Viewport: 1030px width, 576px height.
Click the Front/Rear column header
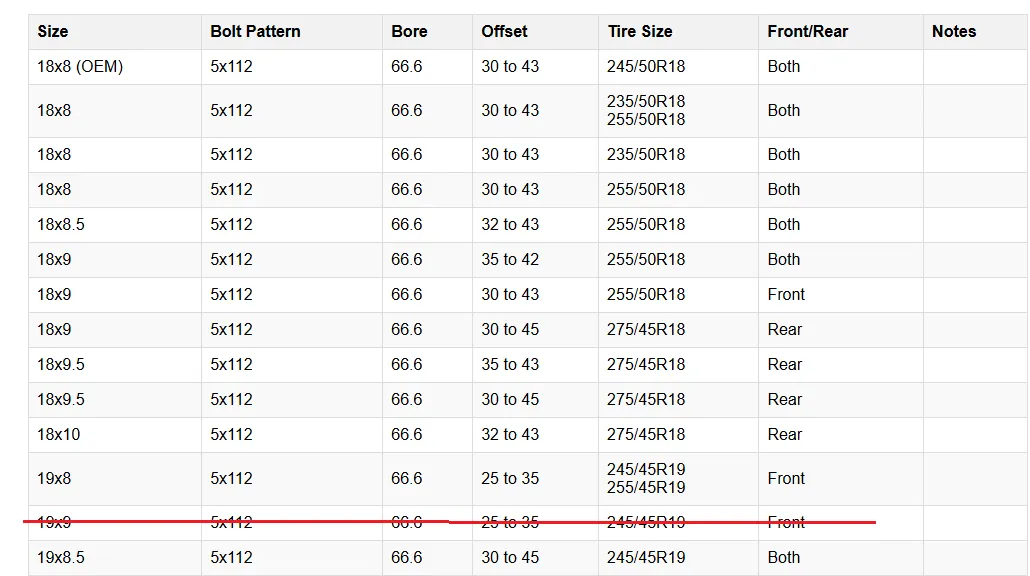(807, 31)
